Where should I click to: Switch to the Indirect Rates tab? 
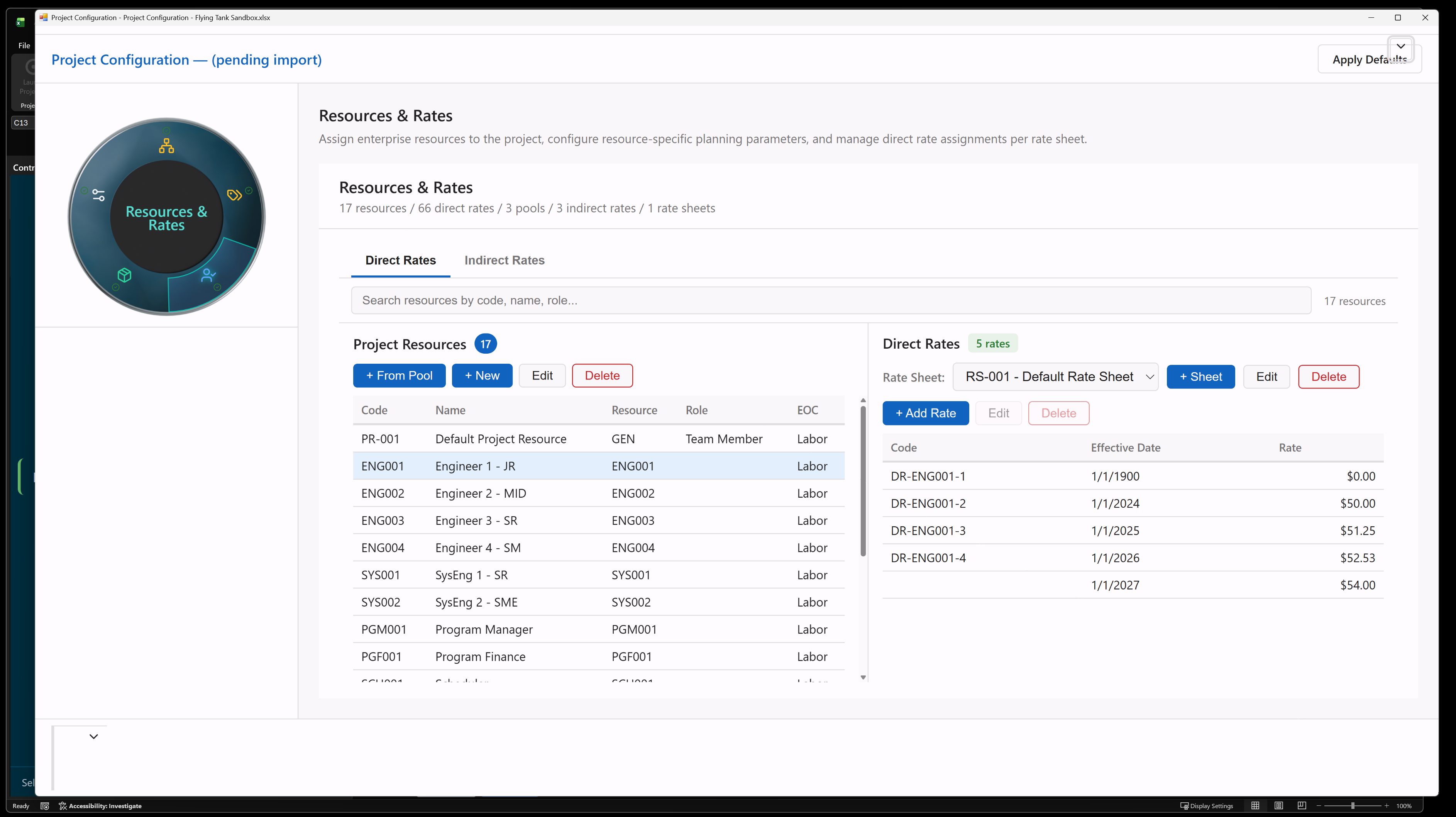[504, 260]
